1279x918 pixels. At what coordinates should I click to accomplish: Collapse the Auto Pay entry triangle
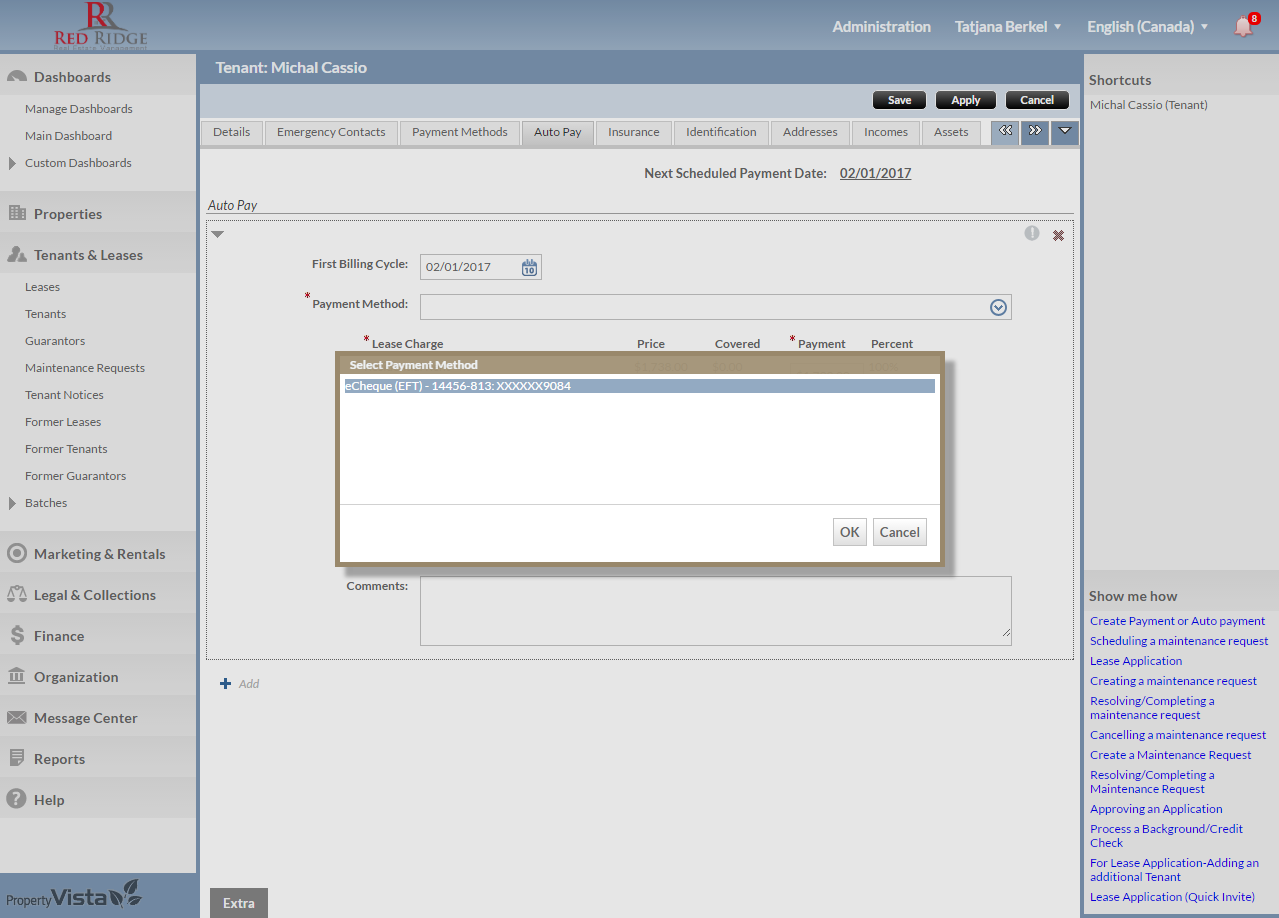[217, 234]
